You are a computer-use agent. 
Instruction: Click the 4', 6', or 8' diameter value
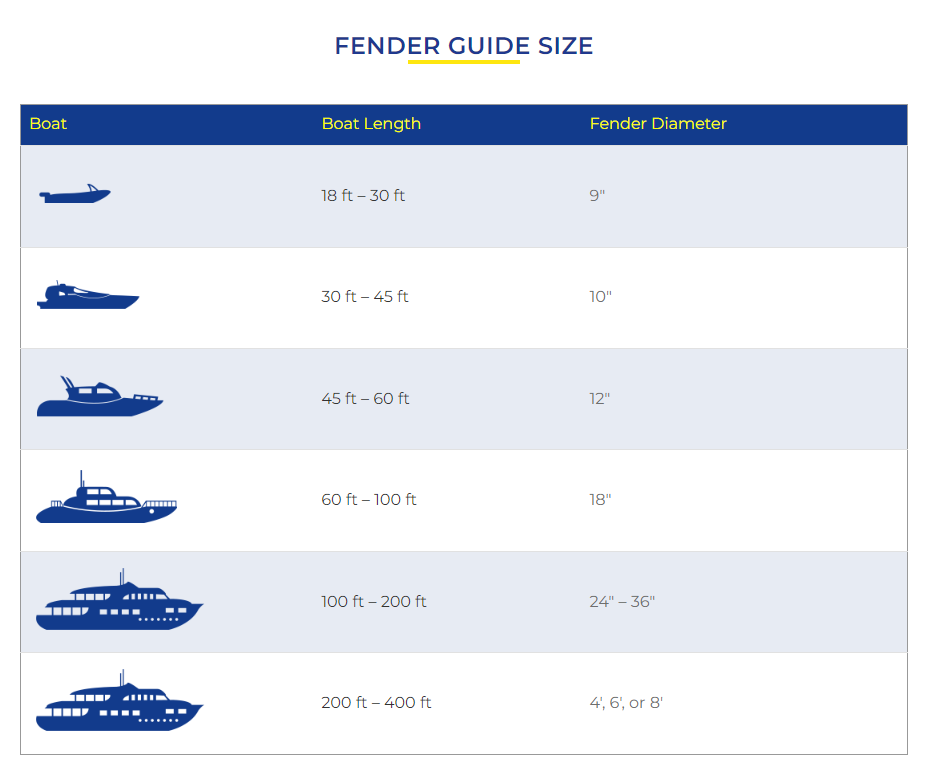point(626,703)
